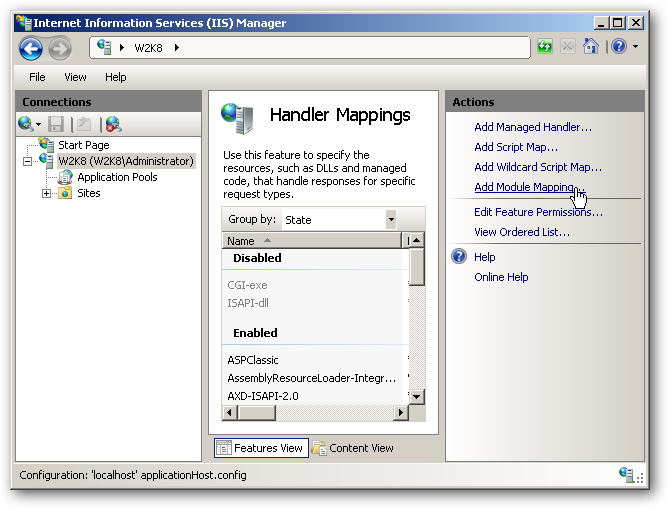
Task: Click the list's scroll right arrow
Action: point(400,413)
